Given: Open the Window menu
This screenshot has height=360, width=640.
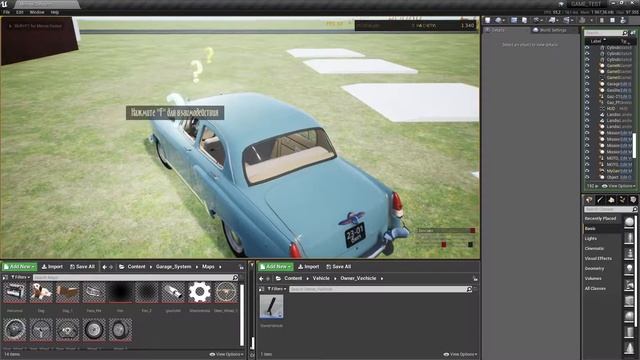Looking at the screenshot, I should click(x=37, y=12).
